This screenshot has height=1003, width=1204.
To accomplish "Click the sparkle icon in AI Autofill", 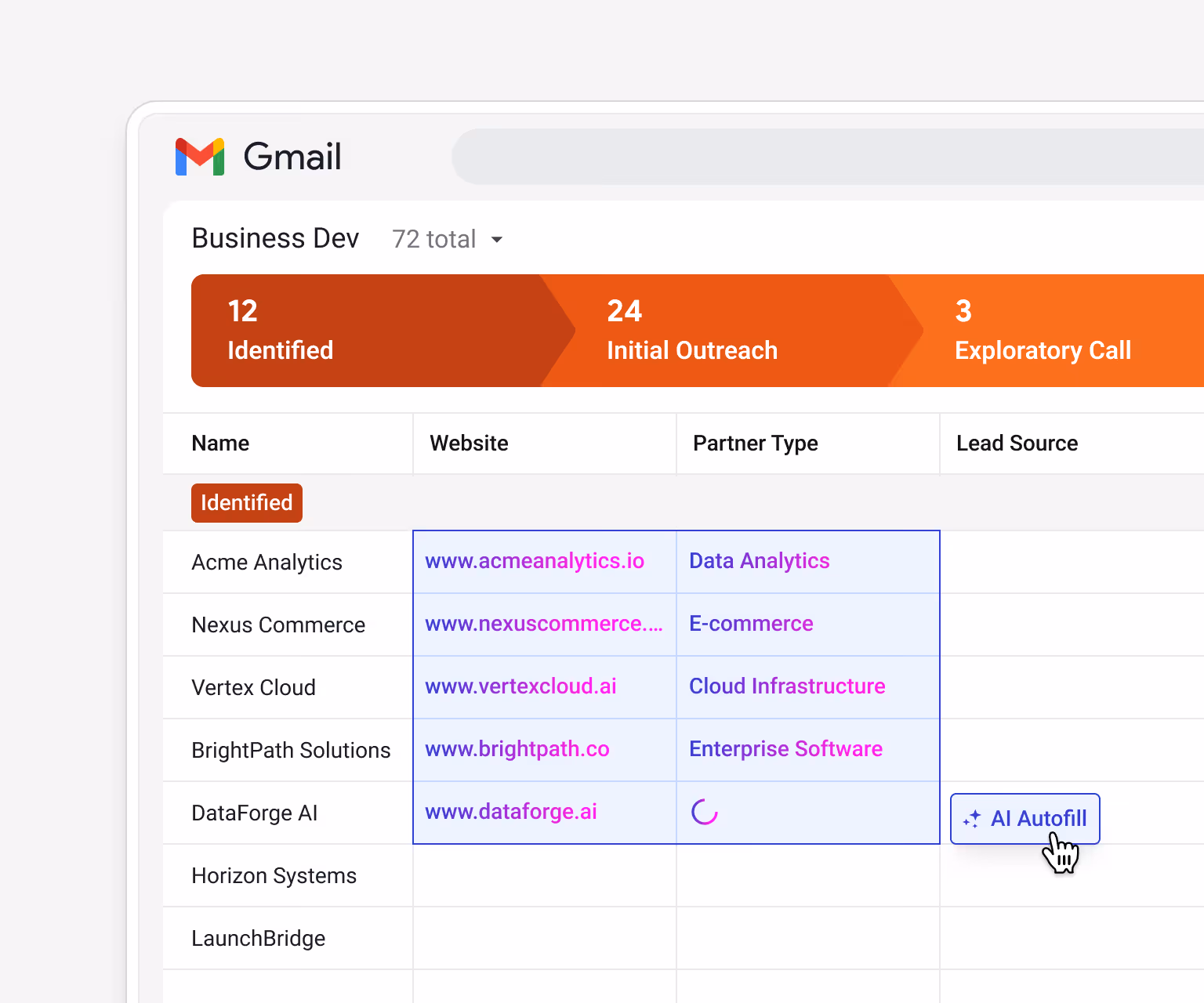I will pos(972,819).
